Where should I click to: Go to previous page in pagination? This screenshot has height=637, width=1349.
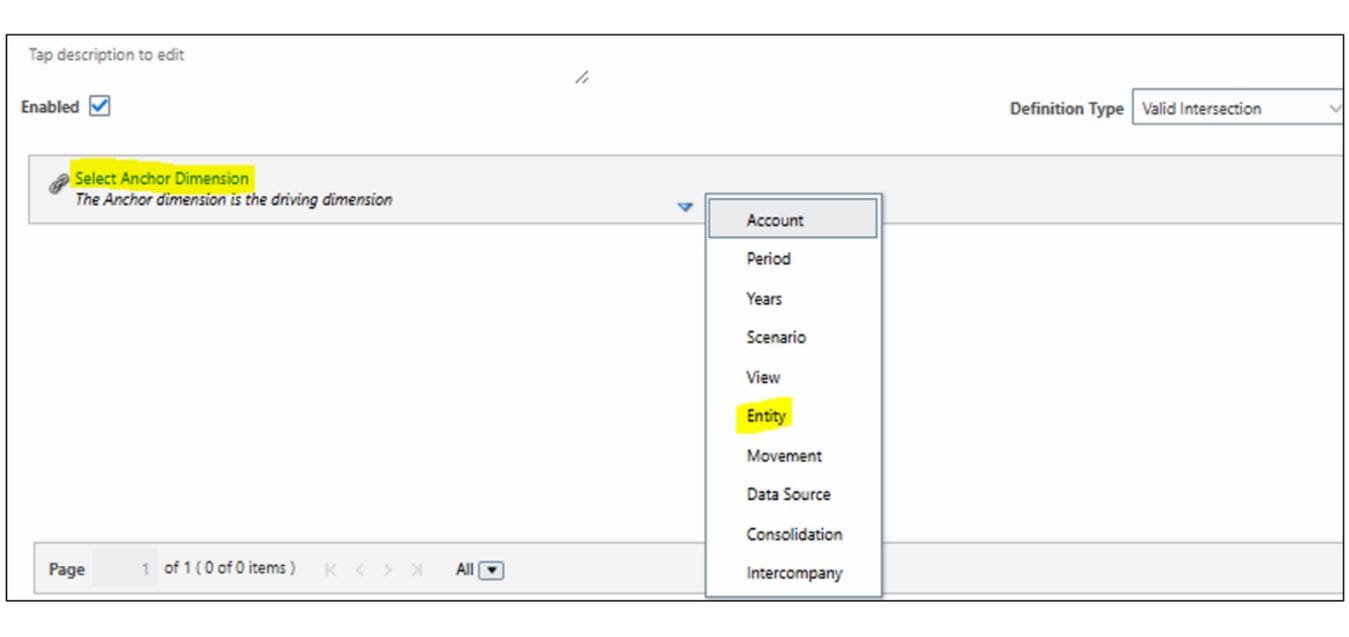[361, 570]
